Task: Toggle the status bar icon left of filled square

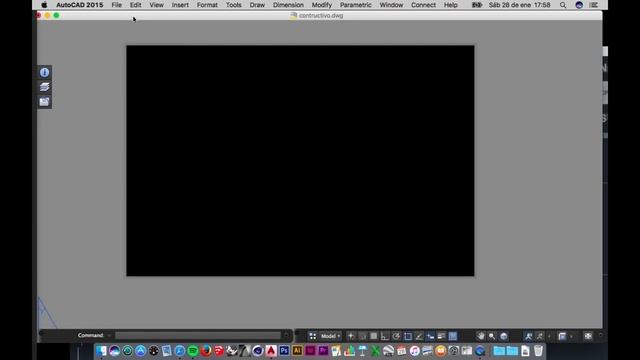Action: (x=362, y=336)
